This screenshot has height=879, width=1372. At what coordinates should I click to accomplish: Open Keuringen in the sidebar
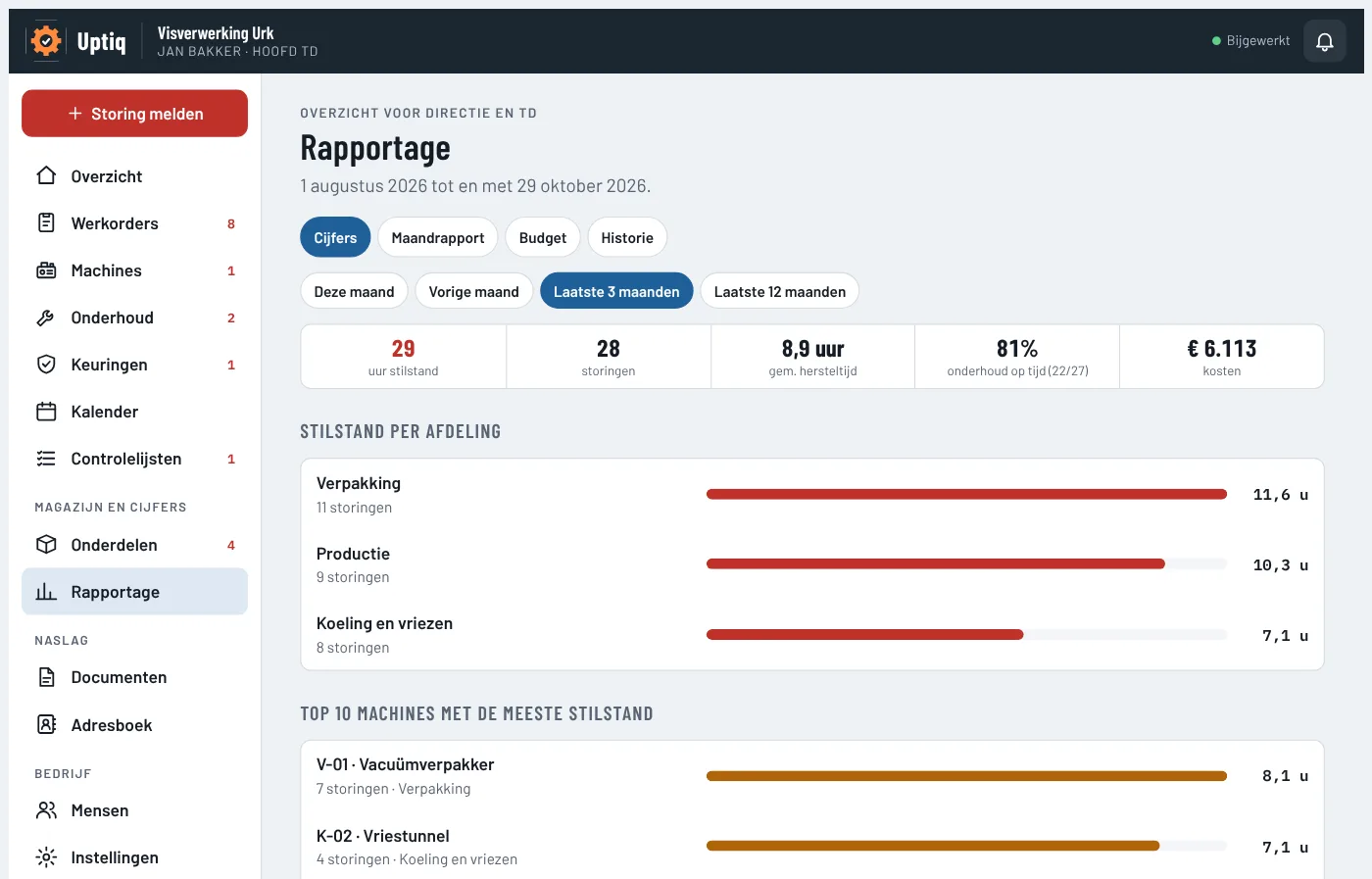[134, 365]
